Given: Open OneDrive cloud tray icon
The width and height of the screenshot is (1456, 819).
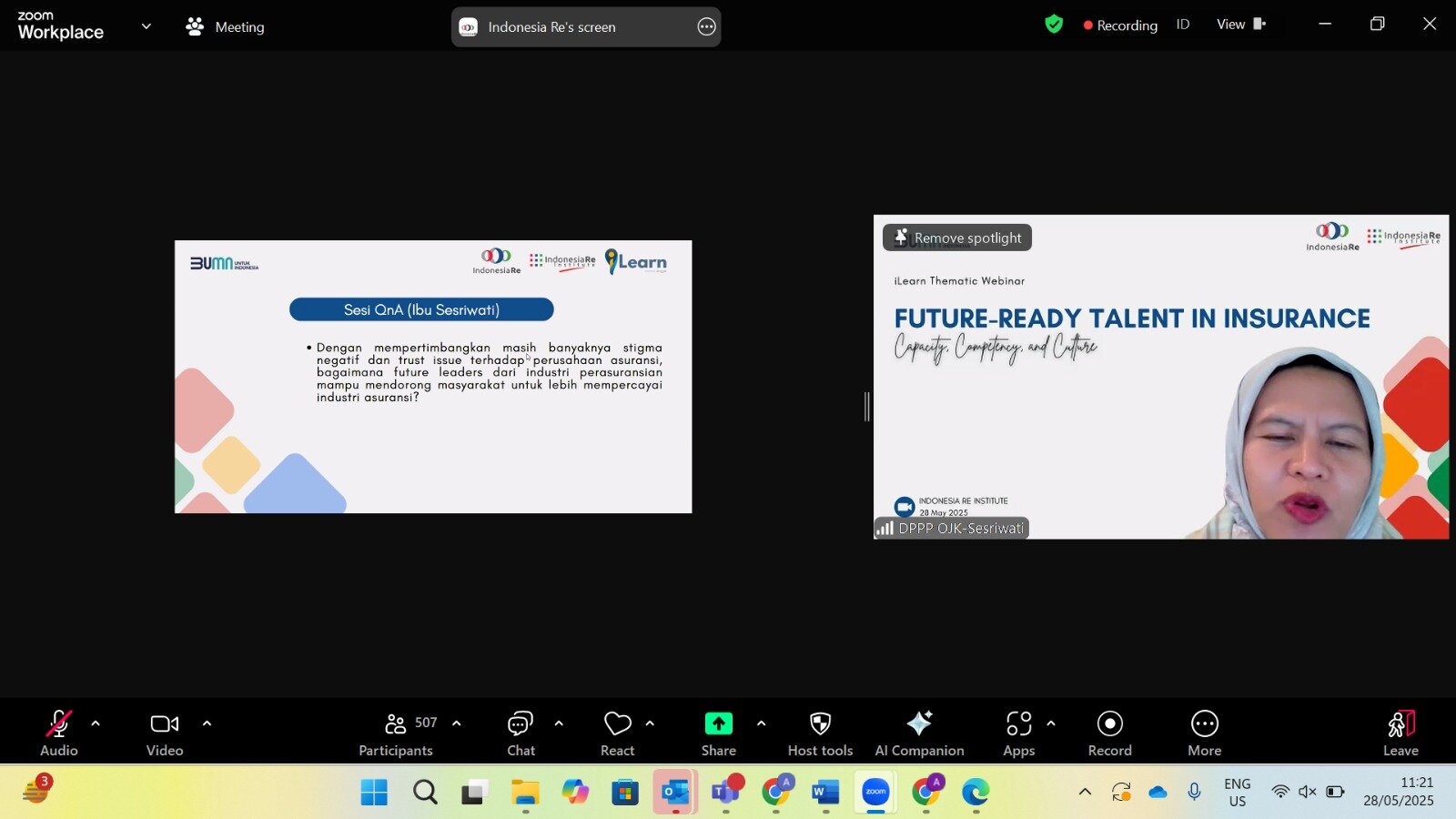Looking at the screenshot, I should tap(1158, 792).
